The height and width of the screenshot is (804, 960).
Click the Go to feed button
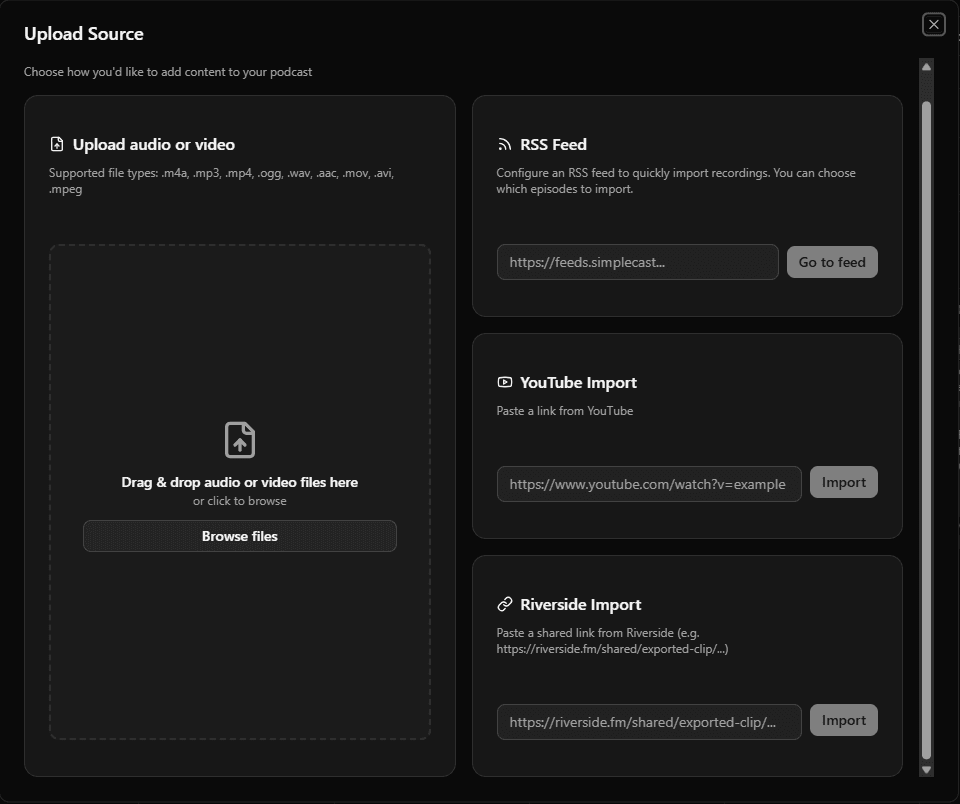click(832, 261)
